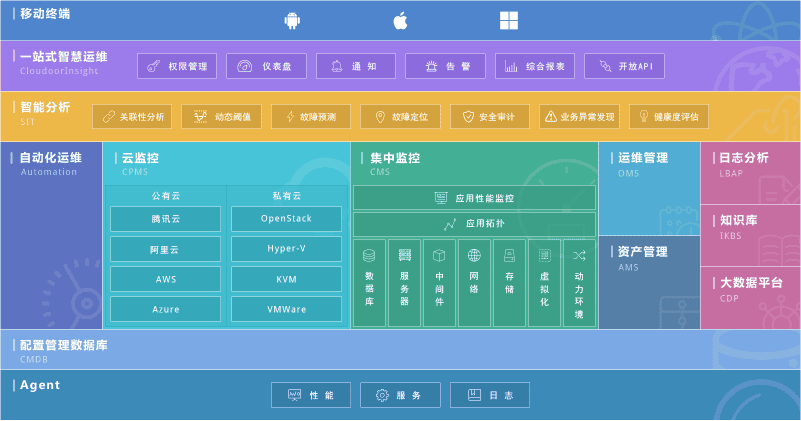Open the 动力环境 tile
This screenshot has height=421, width=801.
tap(579, 283)
